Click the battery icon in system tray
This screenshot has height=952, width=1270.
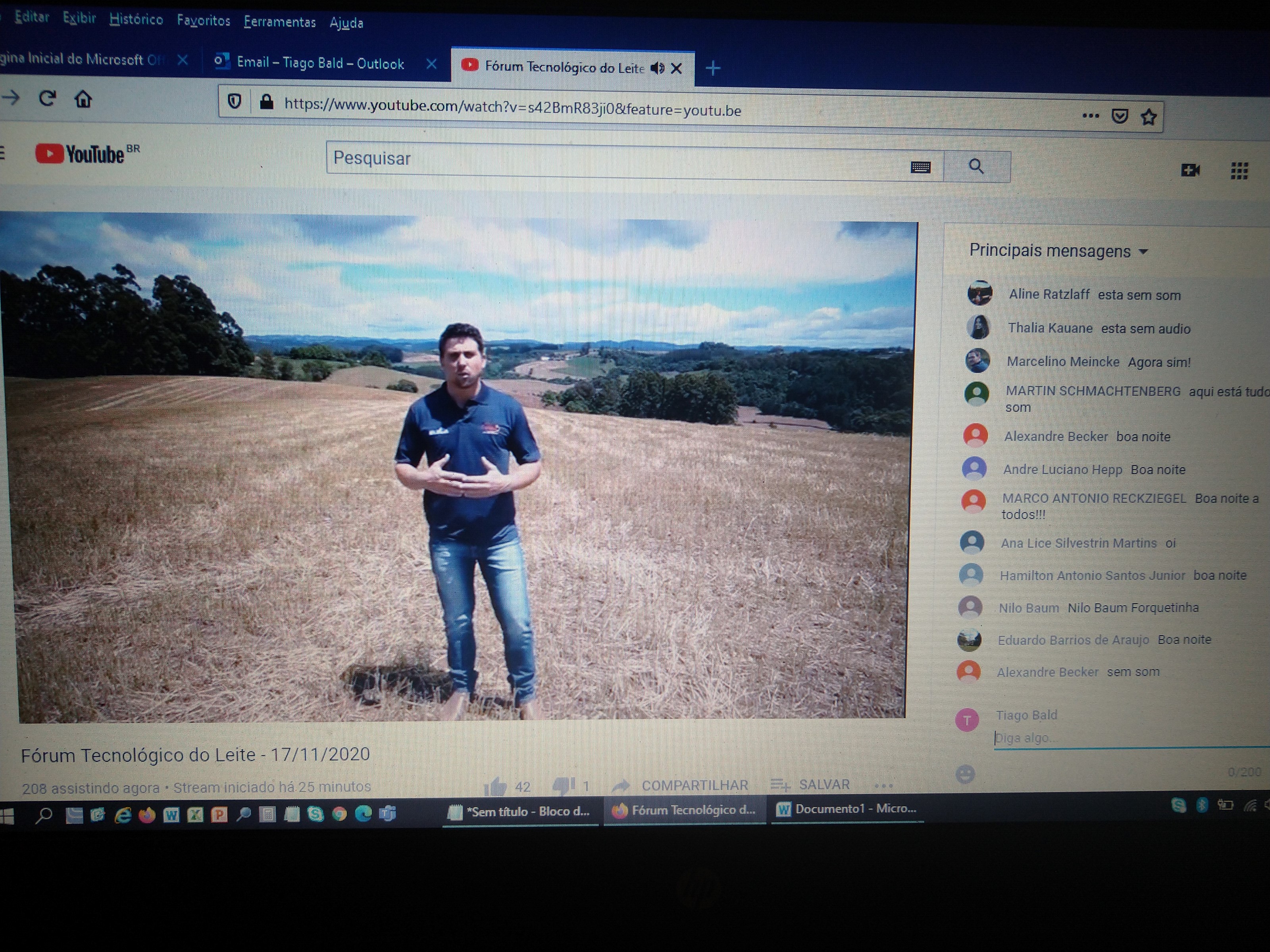point(1225,806)
